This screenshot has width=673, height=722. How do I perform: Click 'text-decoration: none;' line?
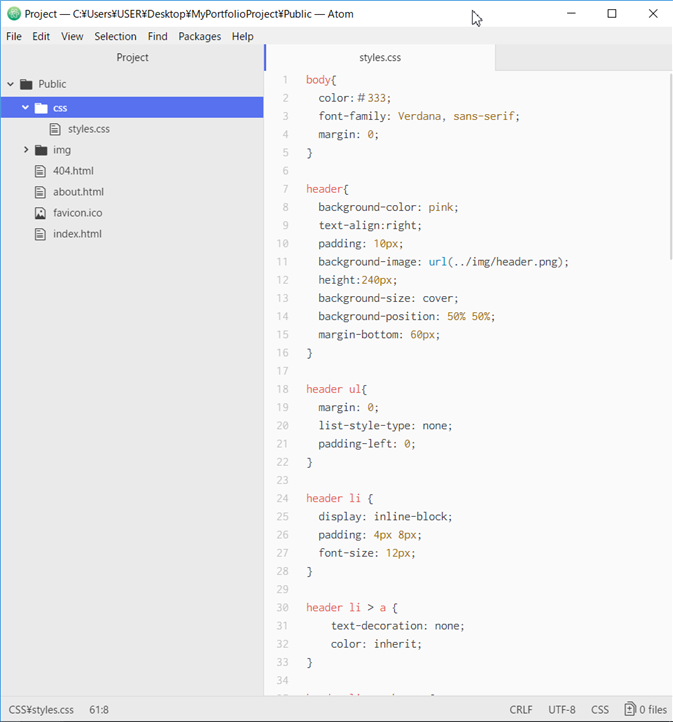(398, 626)
